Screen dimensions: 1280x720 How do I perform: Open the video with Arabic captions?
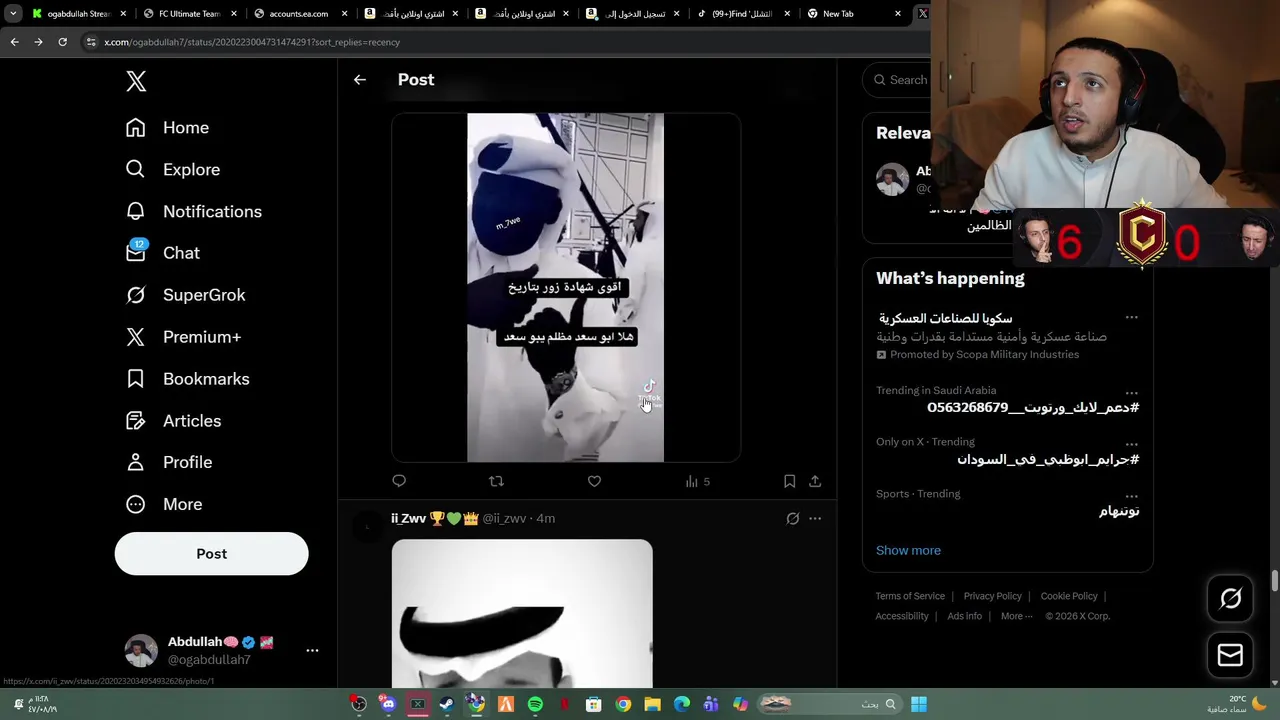[565, 288]
